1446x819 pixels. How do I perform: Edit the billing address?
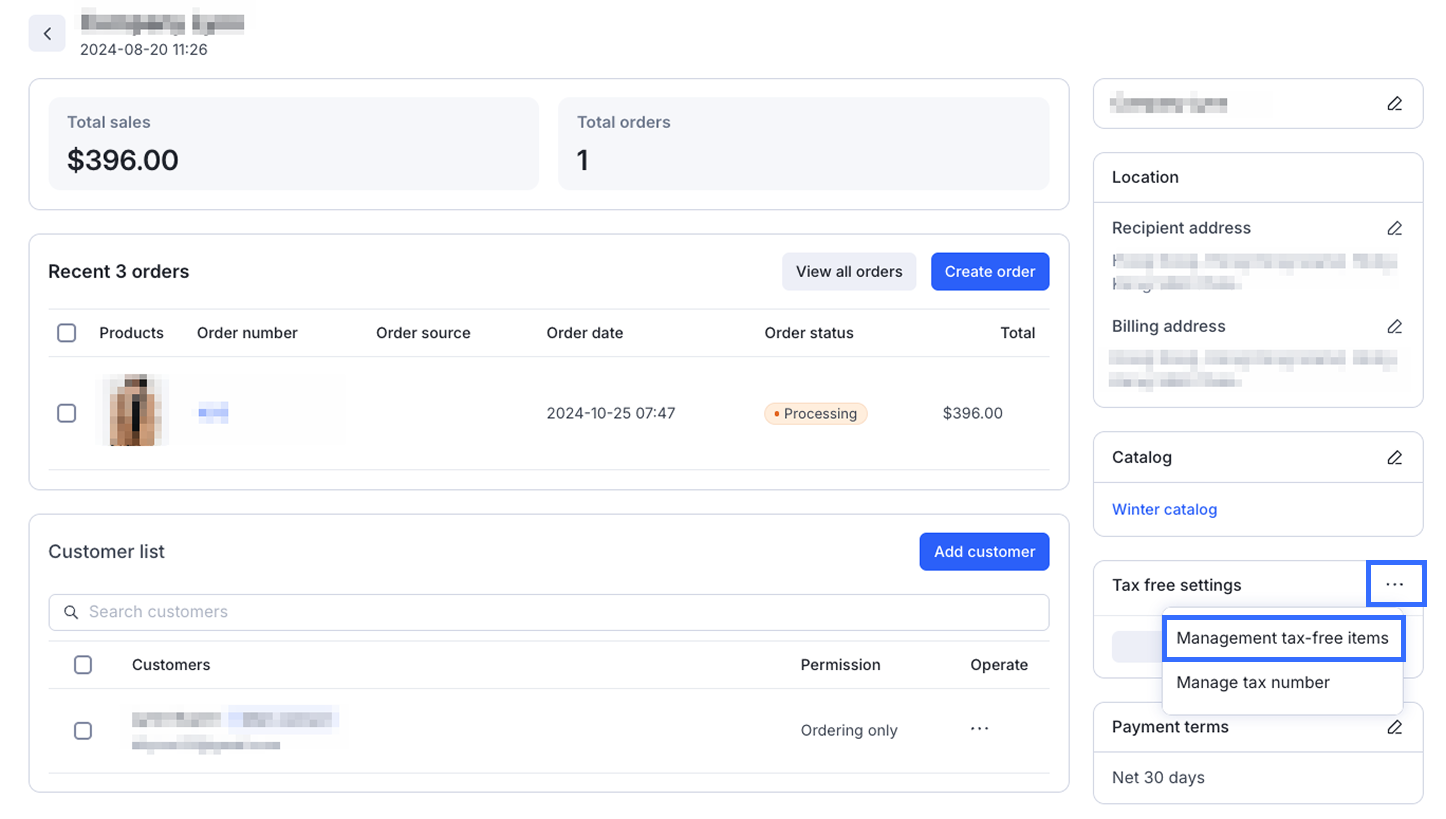(x=1394, y=327)
